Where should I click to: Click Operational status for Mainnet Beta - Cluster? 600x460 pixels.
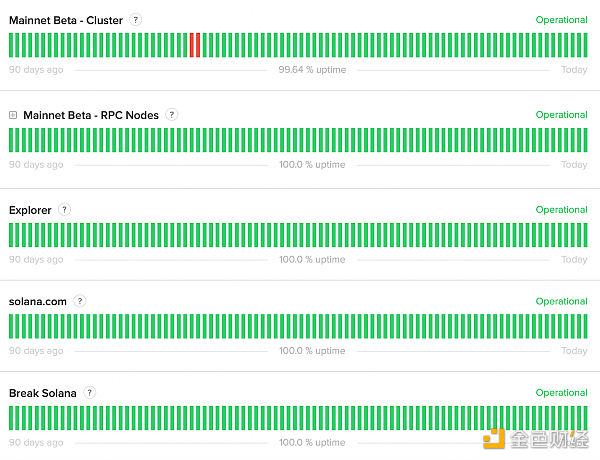(561, 20)
